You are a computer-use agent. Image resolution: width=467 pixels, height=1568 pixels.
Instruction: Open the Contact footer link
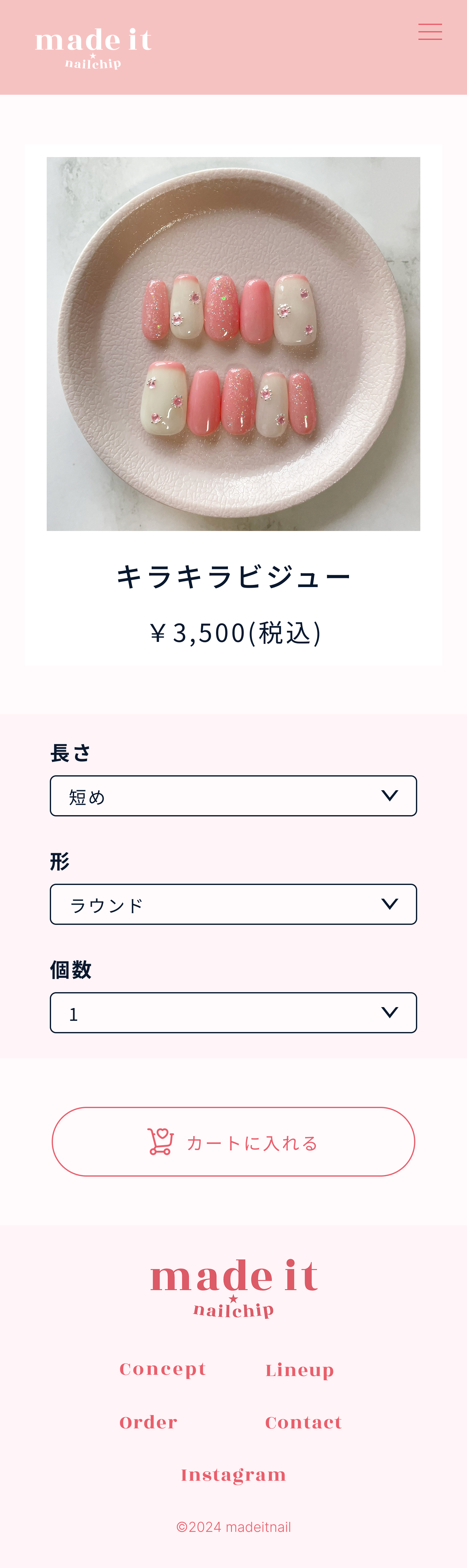tap(304, 1422)
